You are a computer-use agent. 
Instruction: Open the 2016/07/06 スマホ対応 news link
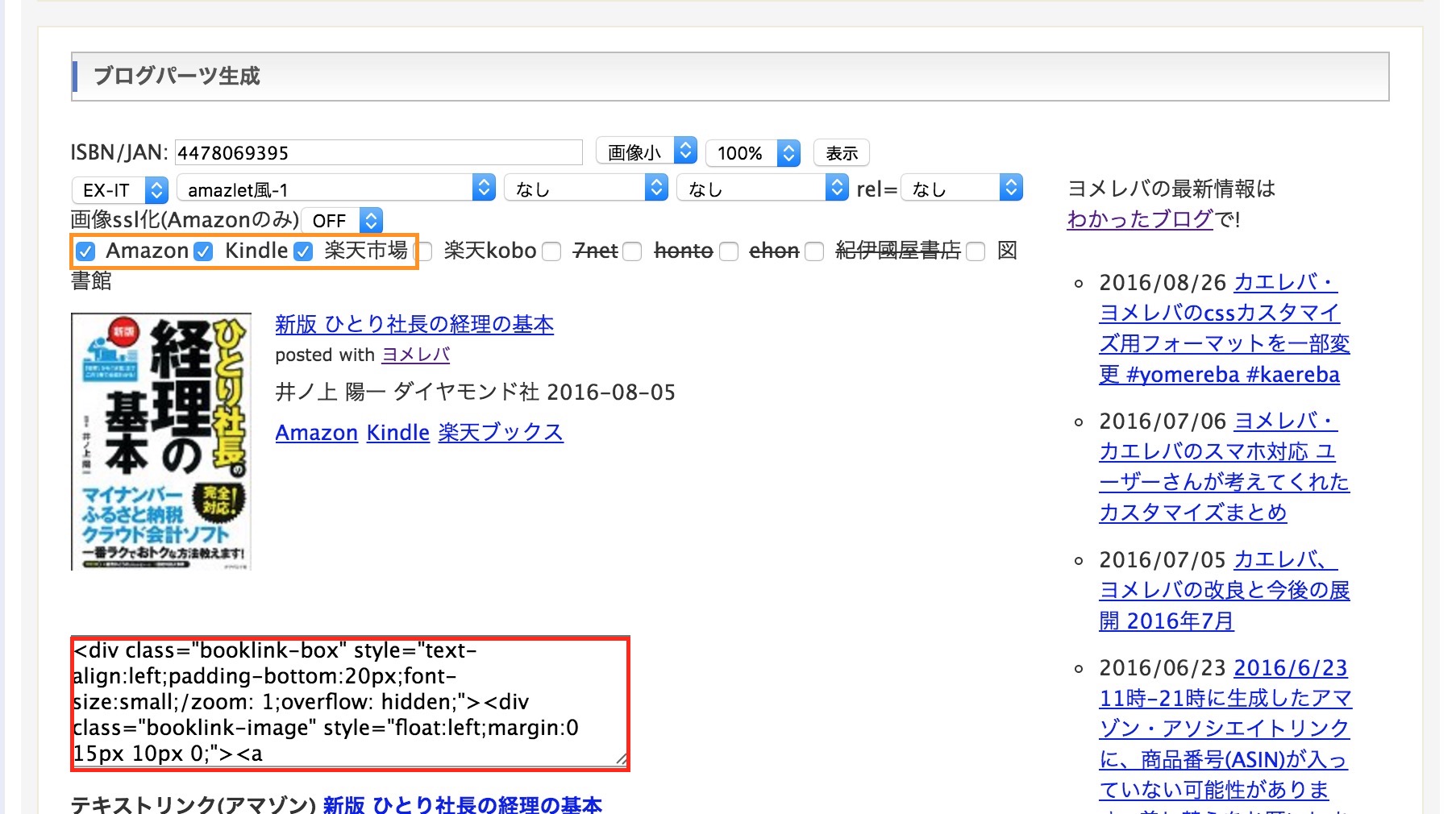pos(1225,467)
